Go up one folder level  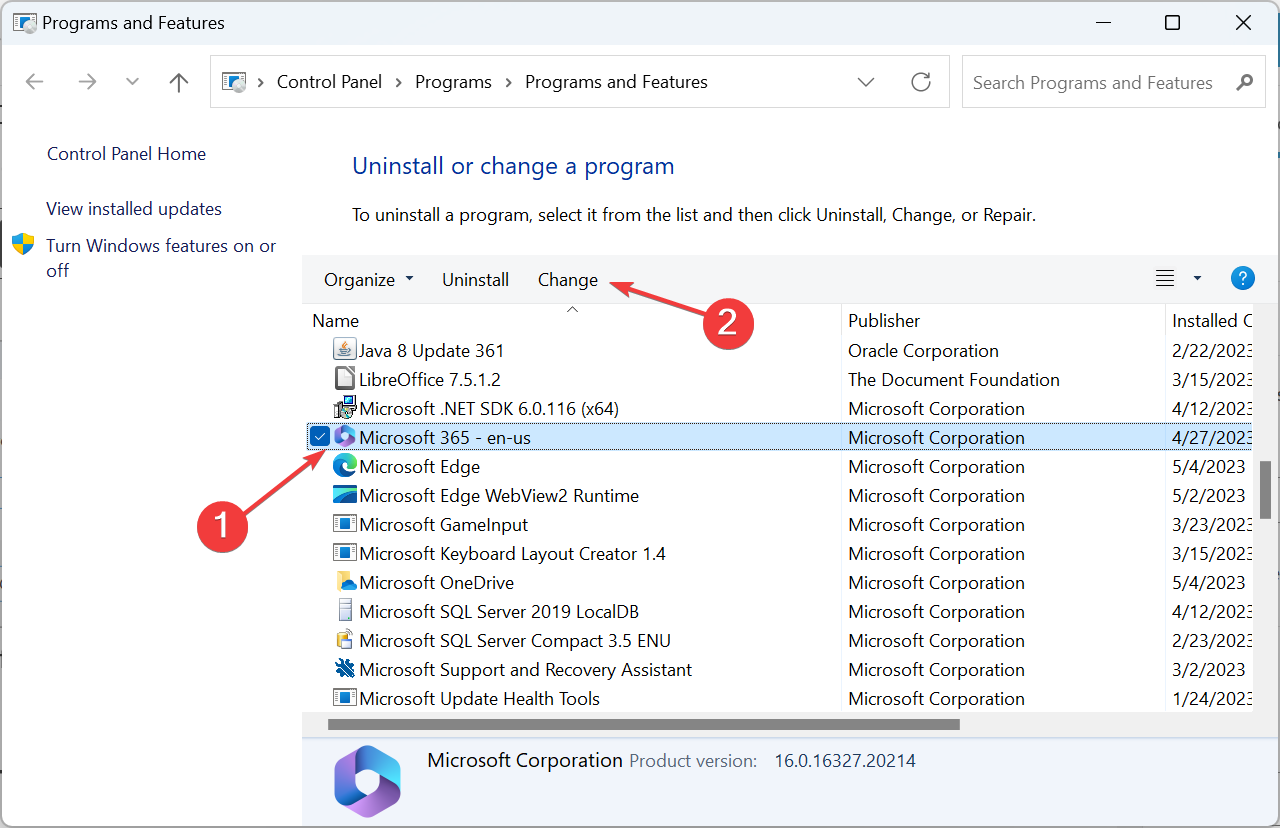[179, 82]
